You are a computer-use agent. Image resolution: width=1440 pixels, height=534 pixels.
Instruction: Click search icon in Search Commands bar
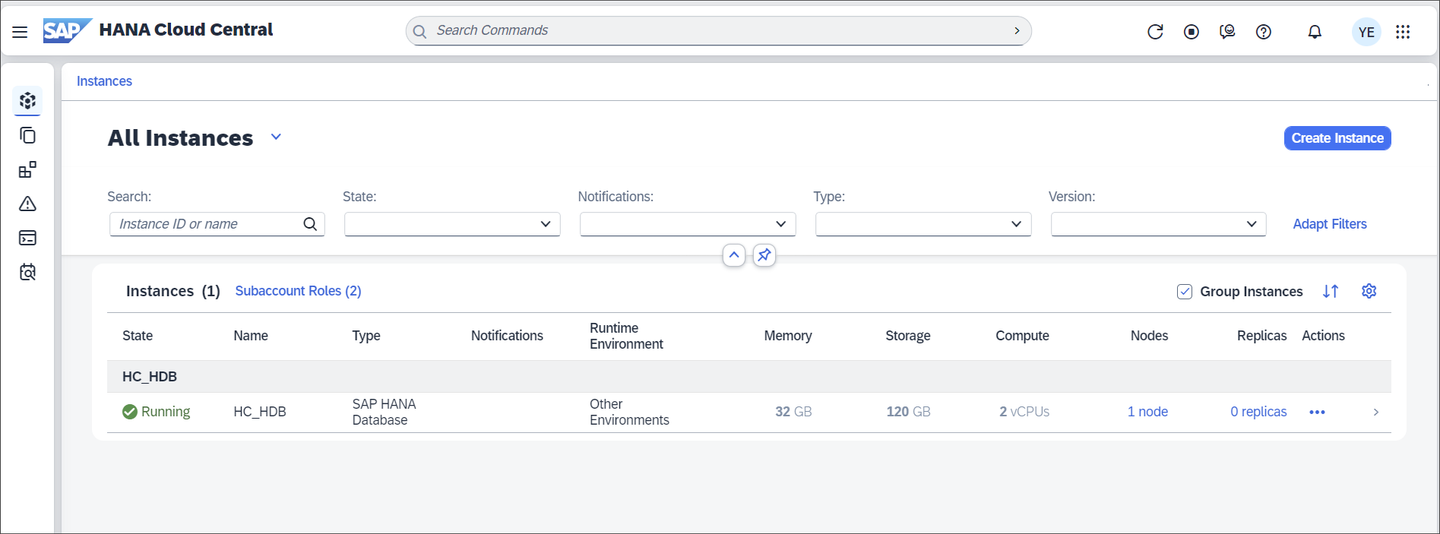(x=420, y=31)
